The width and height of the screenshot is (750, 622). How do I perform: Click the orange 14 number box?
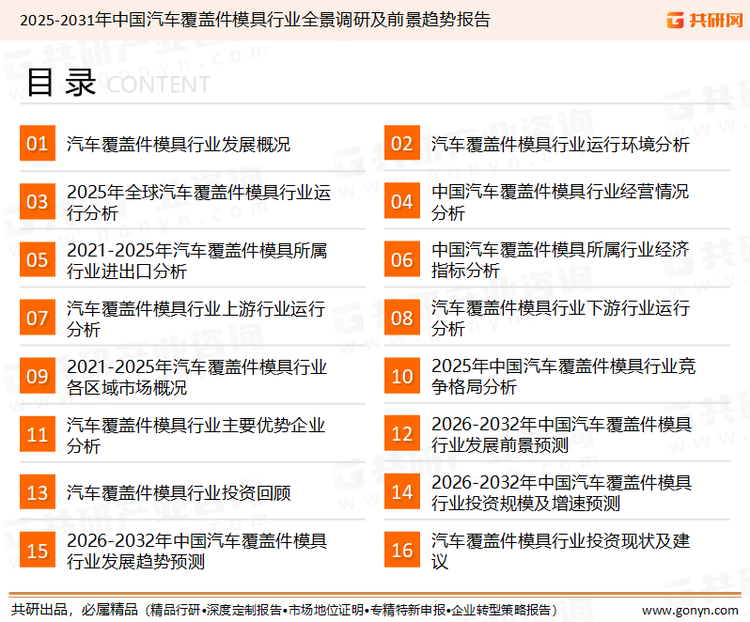point(402,492)
